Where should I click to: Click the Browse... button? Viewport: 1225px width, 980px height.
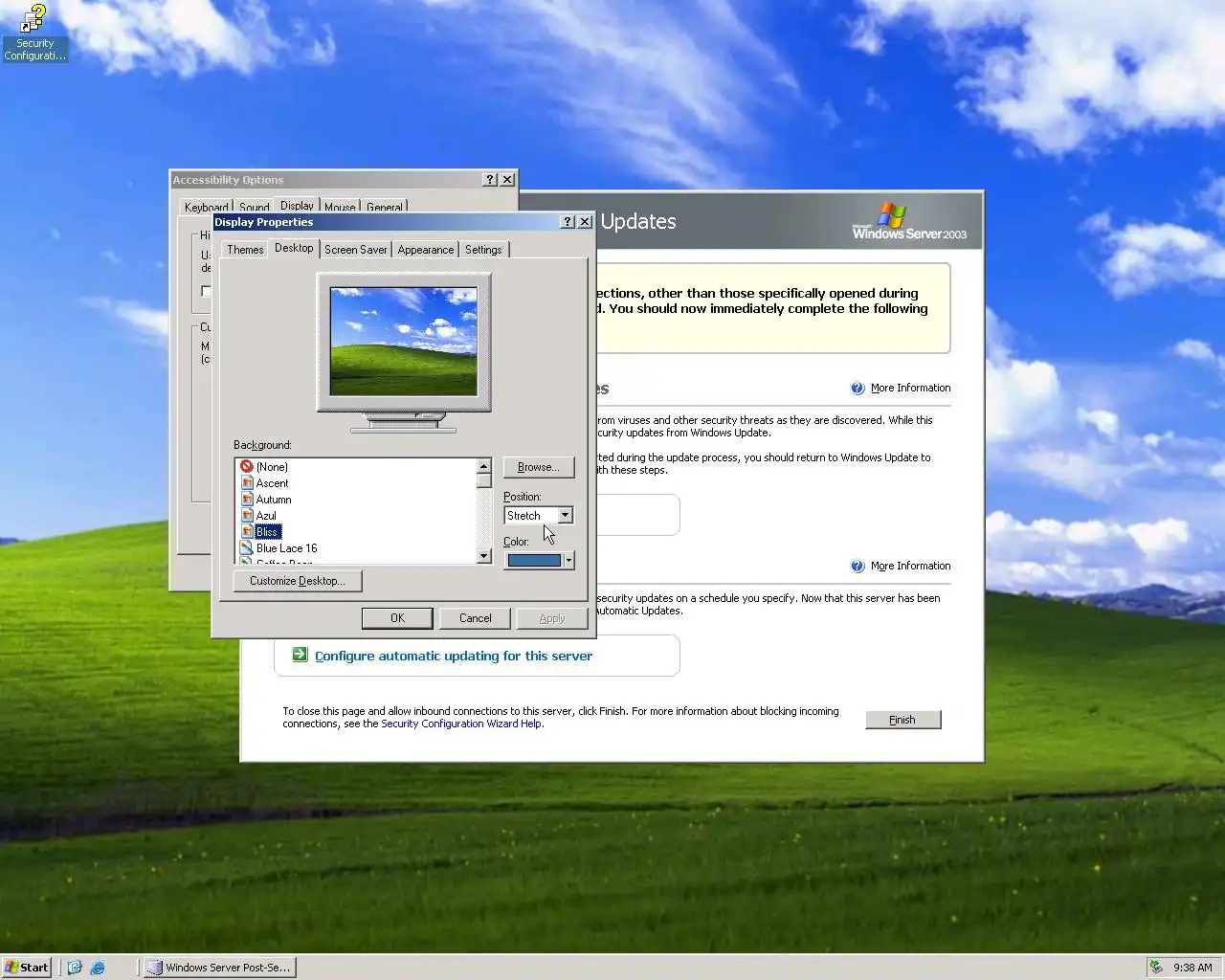(x=539, y=467)
